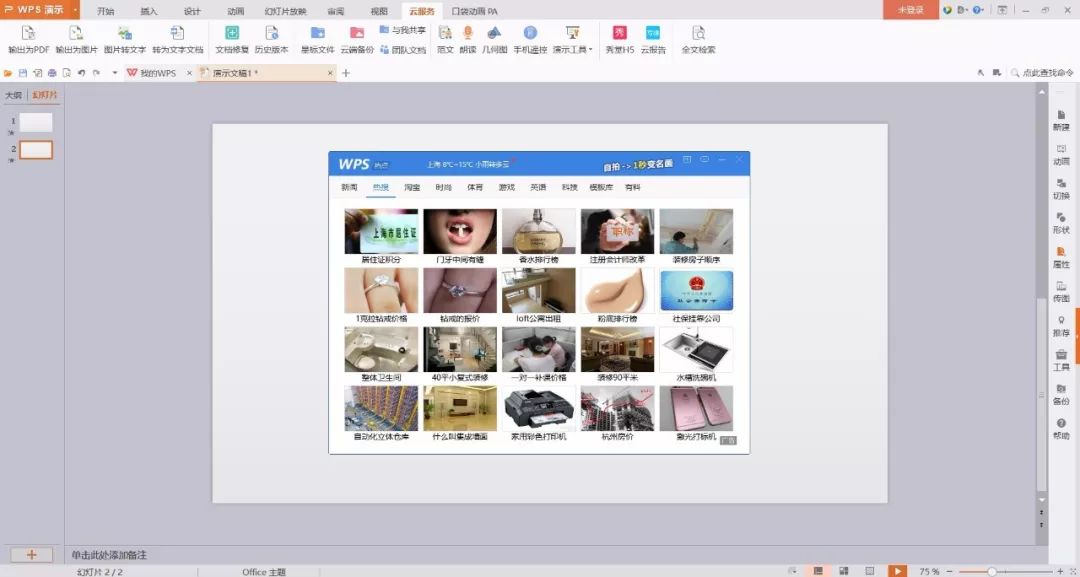This screenshot has height=577, width=1080.
Task: Toggle the slide sorter view in status bar
Action: coord(843,570)
